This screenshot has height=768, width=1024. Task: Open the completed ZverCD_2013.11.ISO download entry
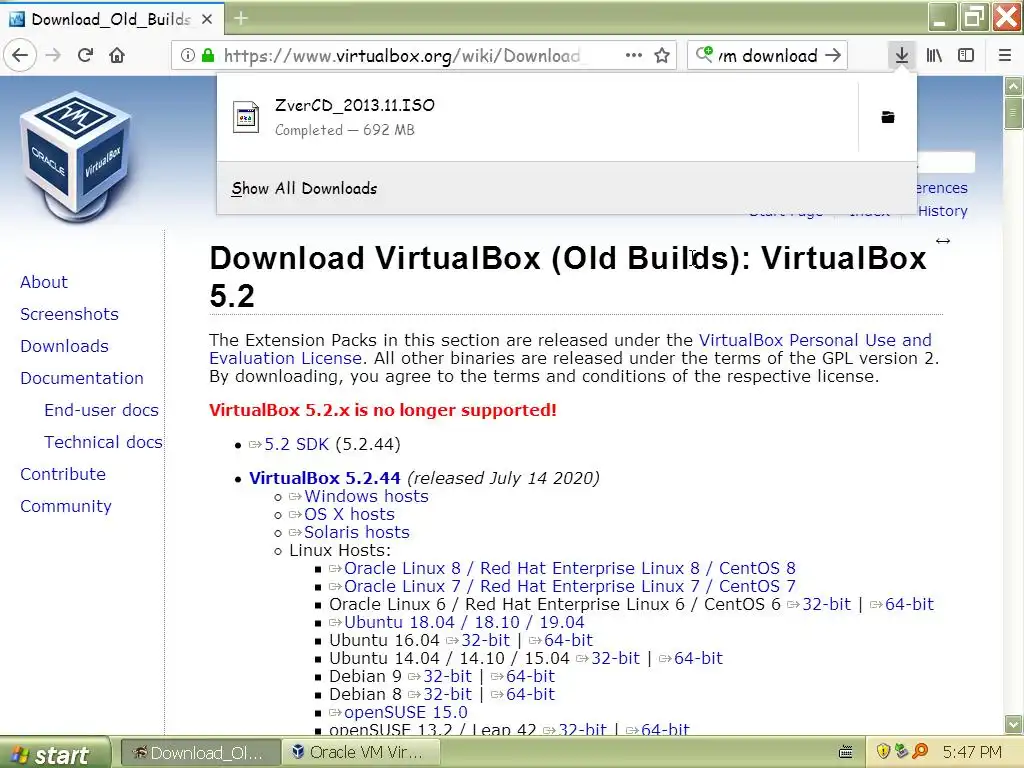[537, 118]
